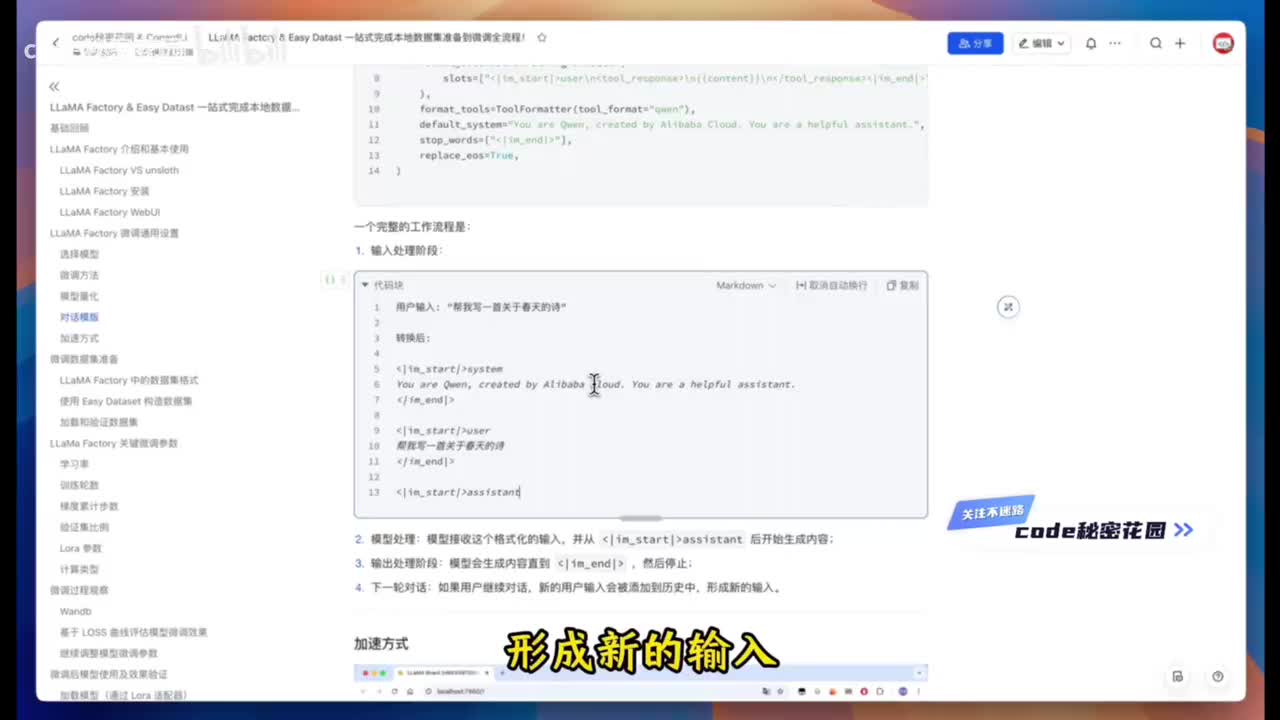Select 梯度累计步数 in the outline
This screenshot has width=1280, height=720.
coord(89,506)
